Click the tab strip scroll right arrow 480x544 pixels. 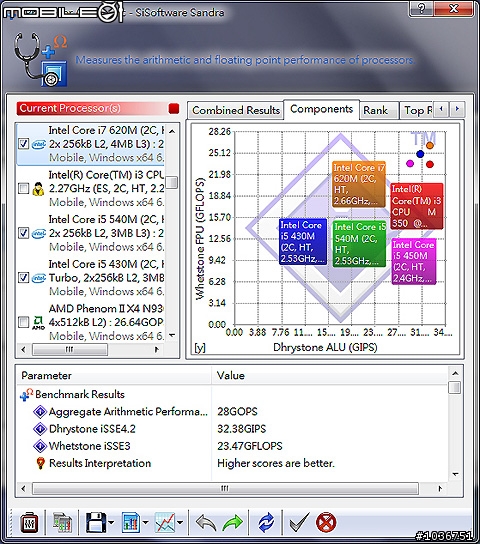tap(457, 109)
